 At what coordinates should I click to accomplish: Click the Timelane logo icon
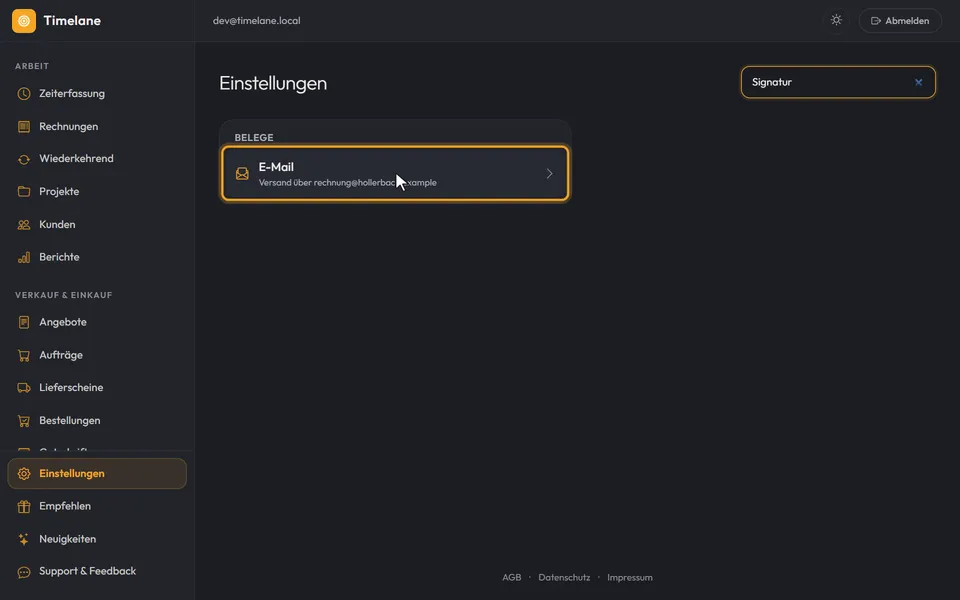(24, 21)
